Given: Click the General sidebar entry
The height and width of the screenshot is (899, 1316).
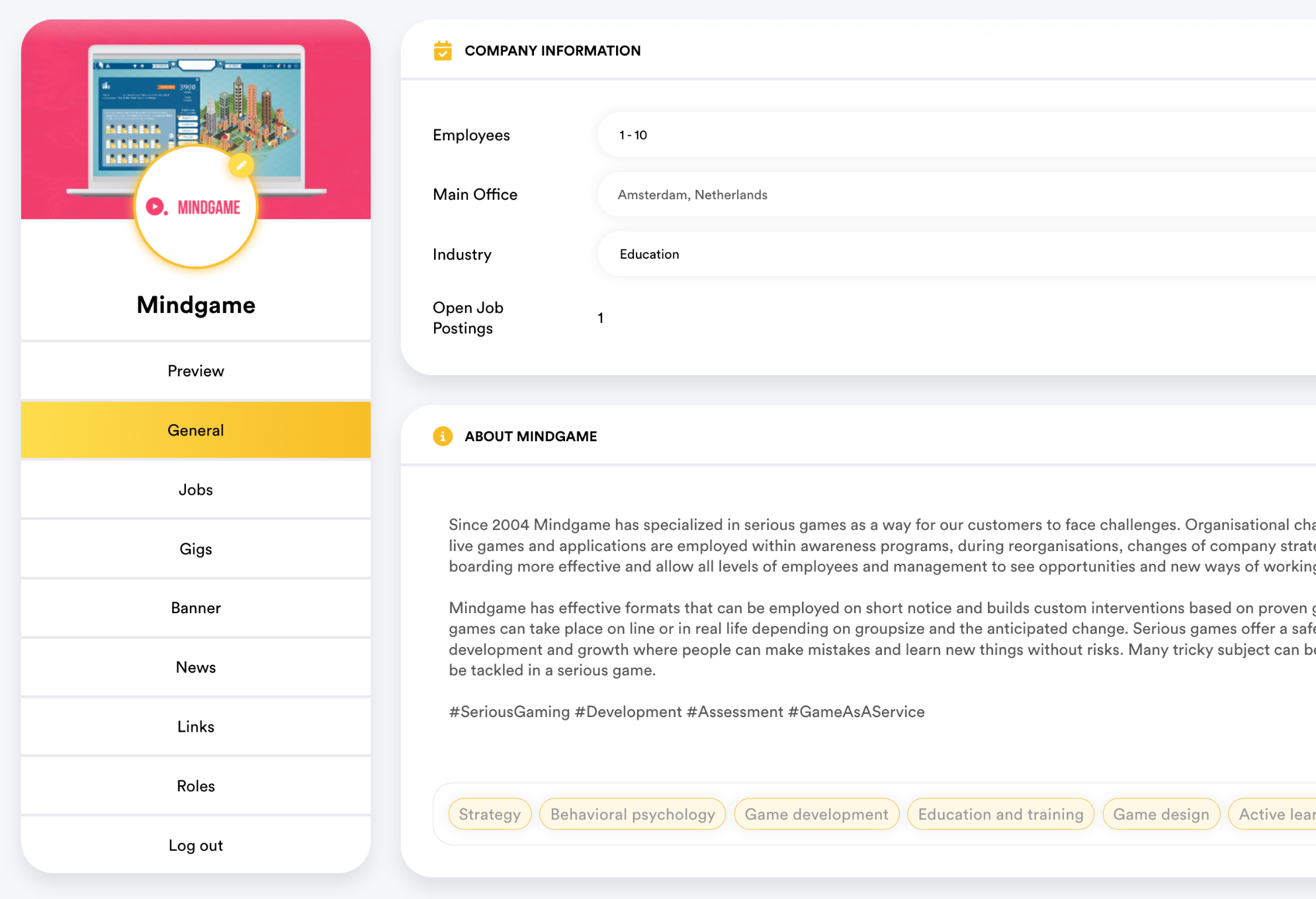Looking at the screenshot, I should (195, 430).
